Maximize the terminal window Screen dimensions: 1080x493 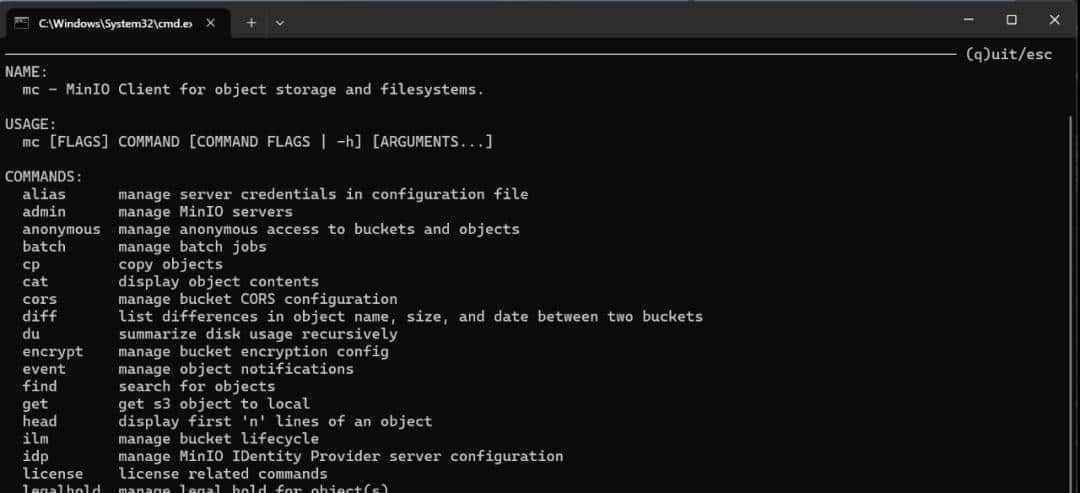click(1011, 20)
